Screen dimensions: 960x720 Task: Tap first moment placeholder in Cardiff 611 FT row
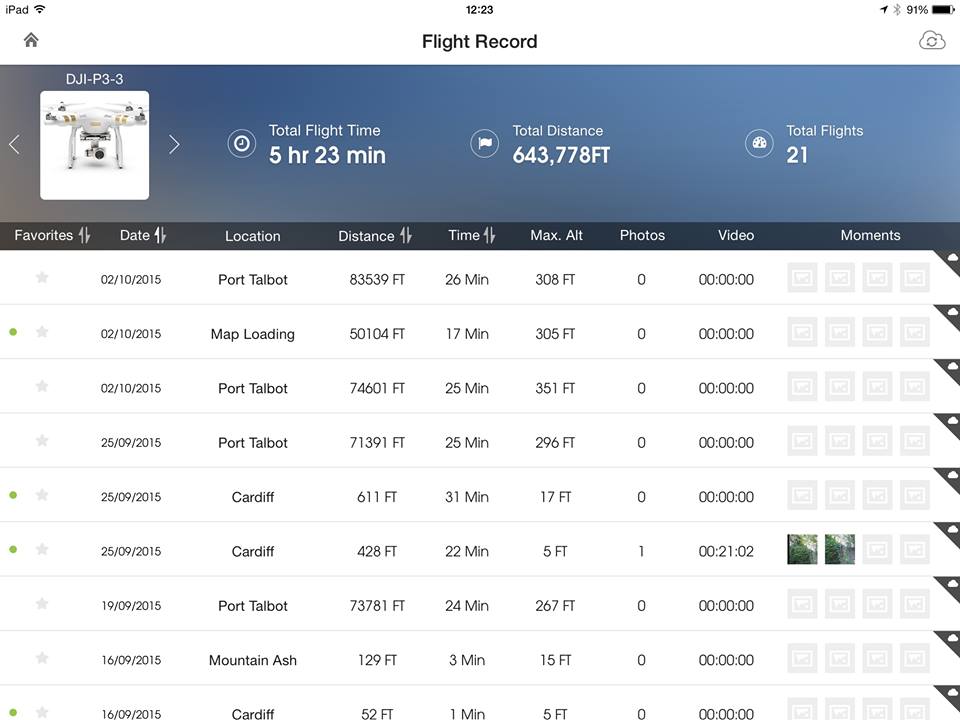[802, 495]
